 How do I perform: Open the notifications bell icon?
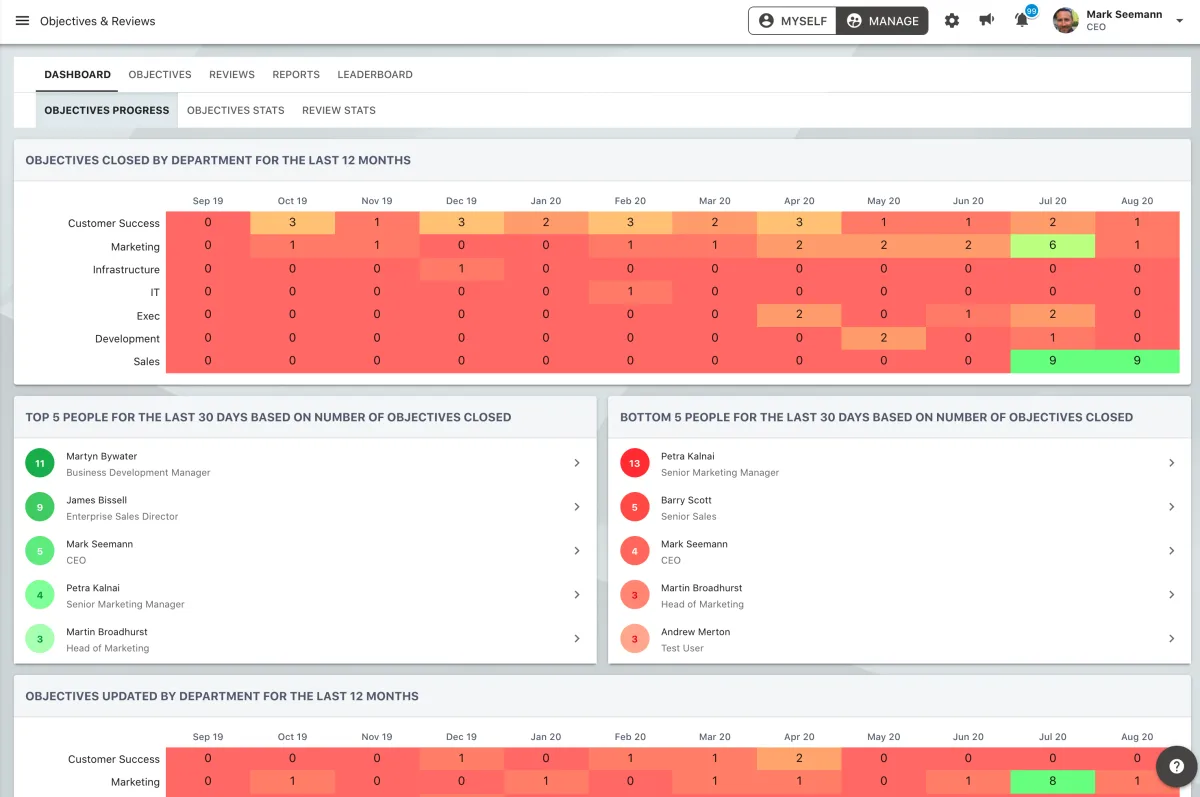coord(1021,21)
